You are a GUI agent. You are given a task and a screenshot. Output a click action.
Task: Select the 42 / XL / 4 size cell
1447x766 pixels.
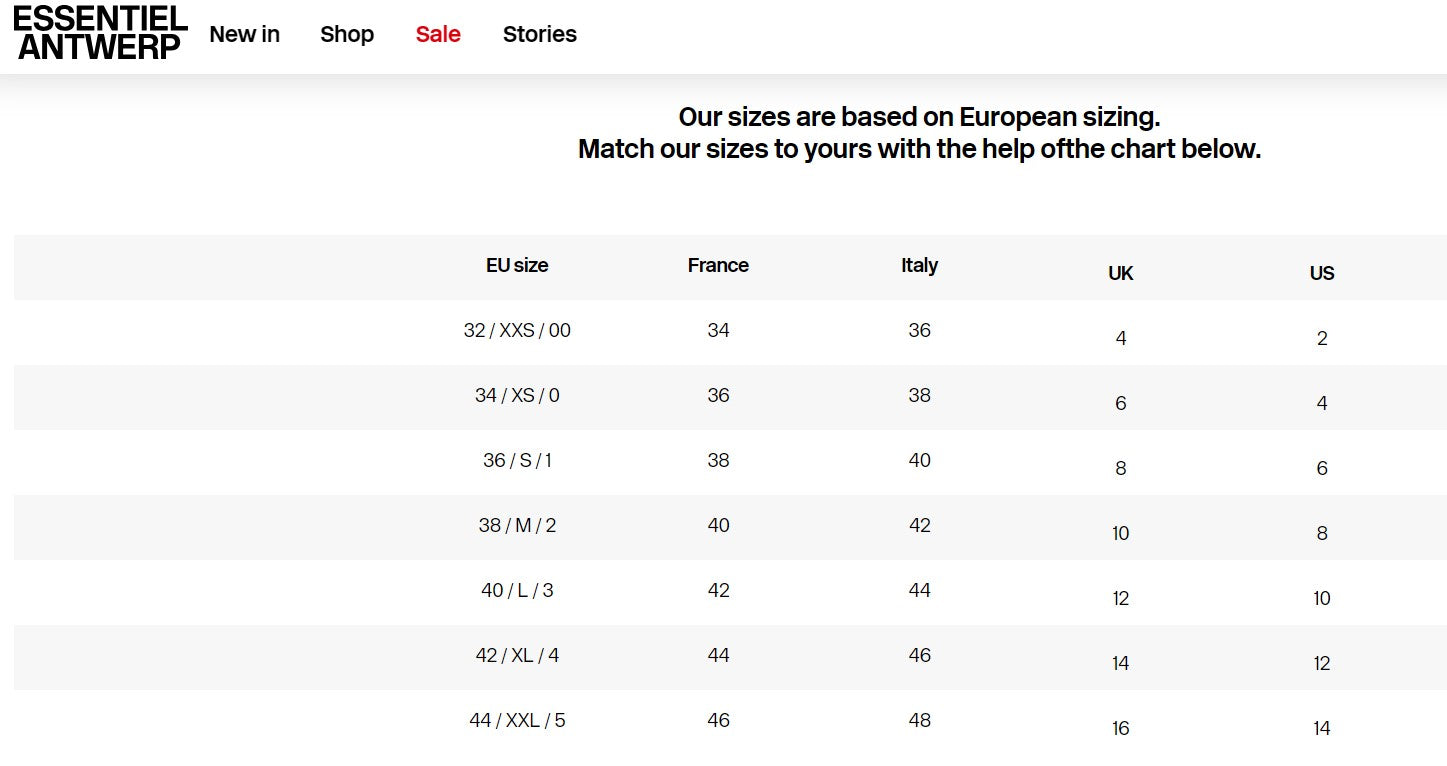click(517, 655)
